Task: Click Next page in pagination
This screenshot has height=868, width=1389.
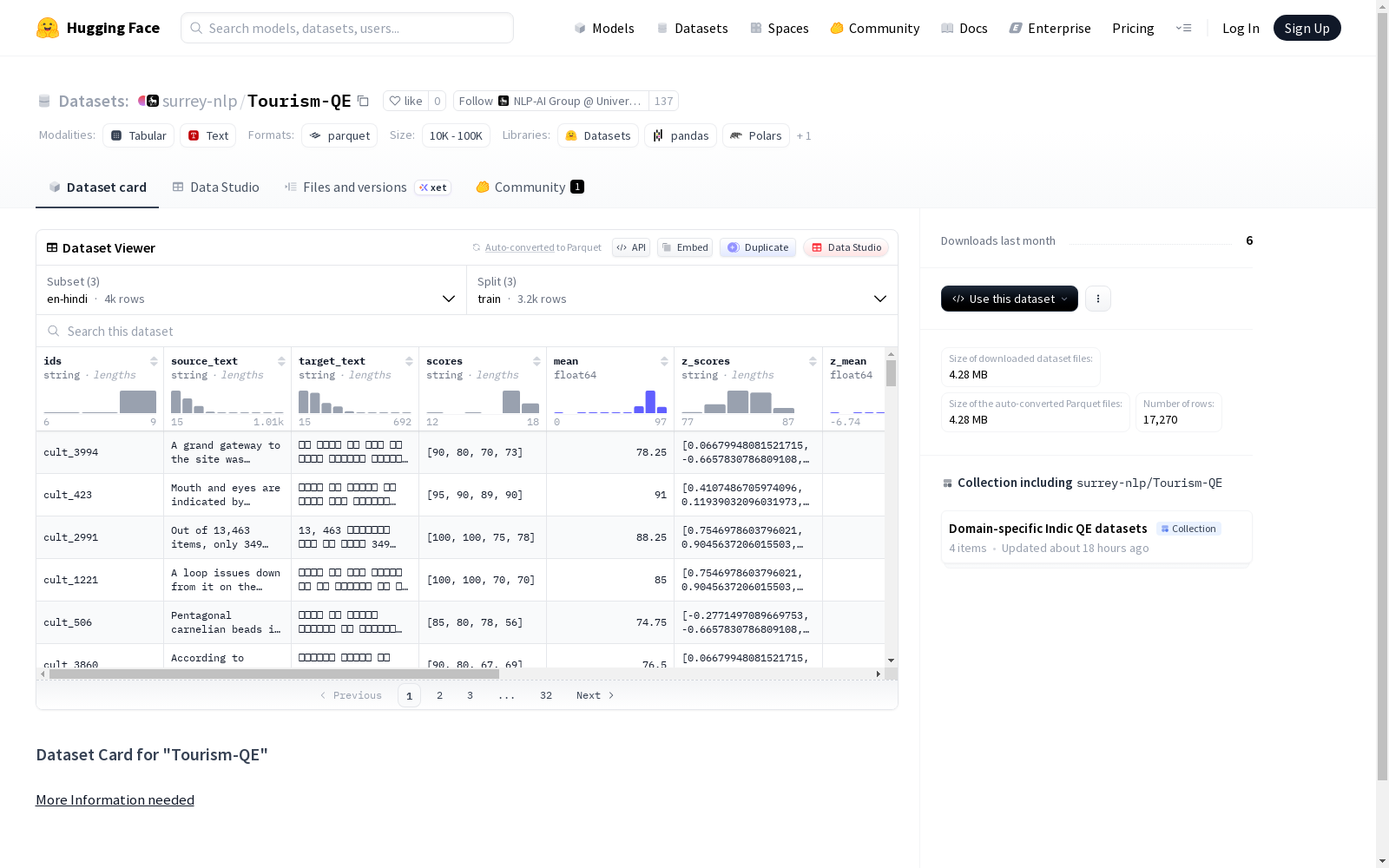Action: pyautogui.click(x=596, y=695)
